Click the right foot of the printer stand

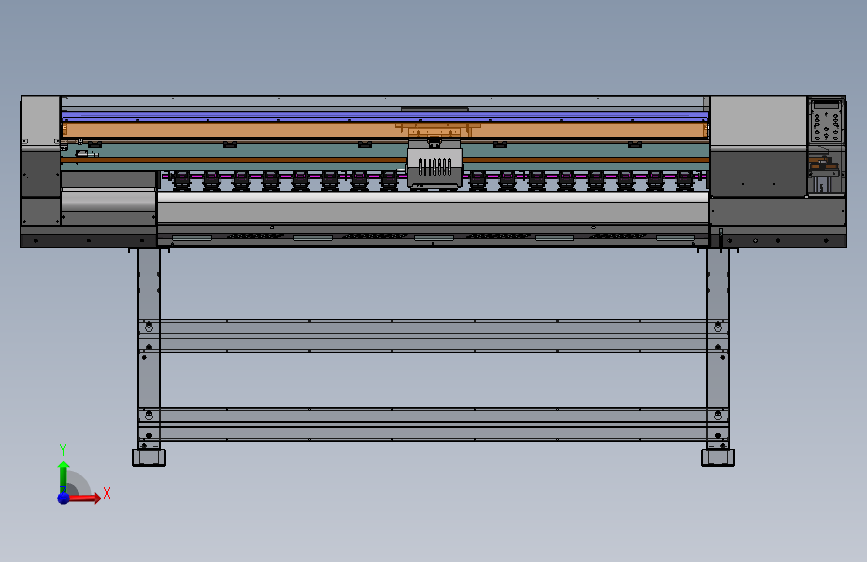718,457
